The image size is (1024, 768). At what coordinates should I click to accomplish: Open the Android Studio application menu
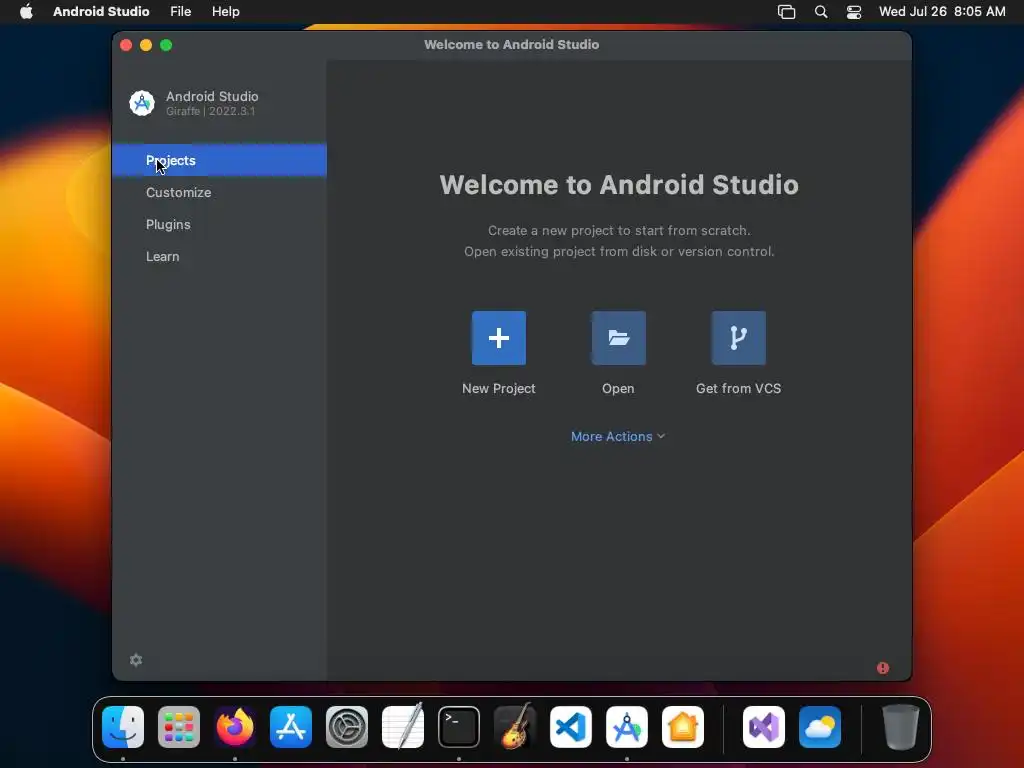click(101, 12)
